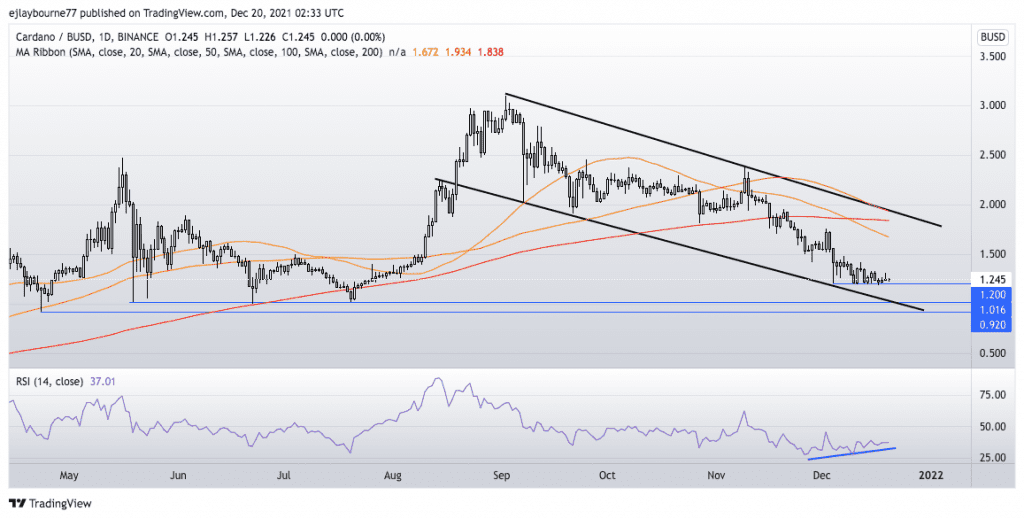Click the Jun label on time axis

coord(178,475)
